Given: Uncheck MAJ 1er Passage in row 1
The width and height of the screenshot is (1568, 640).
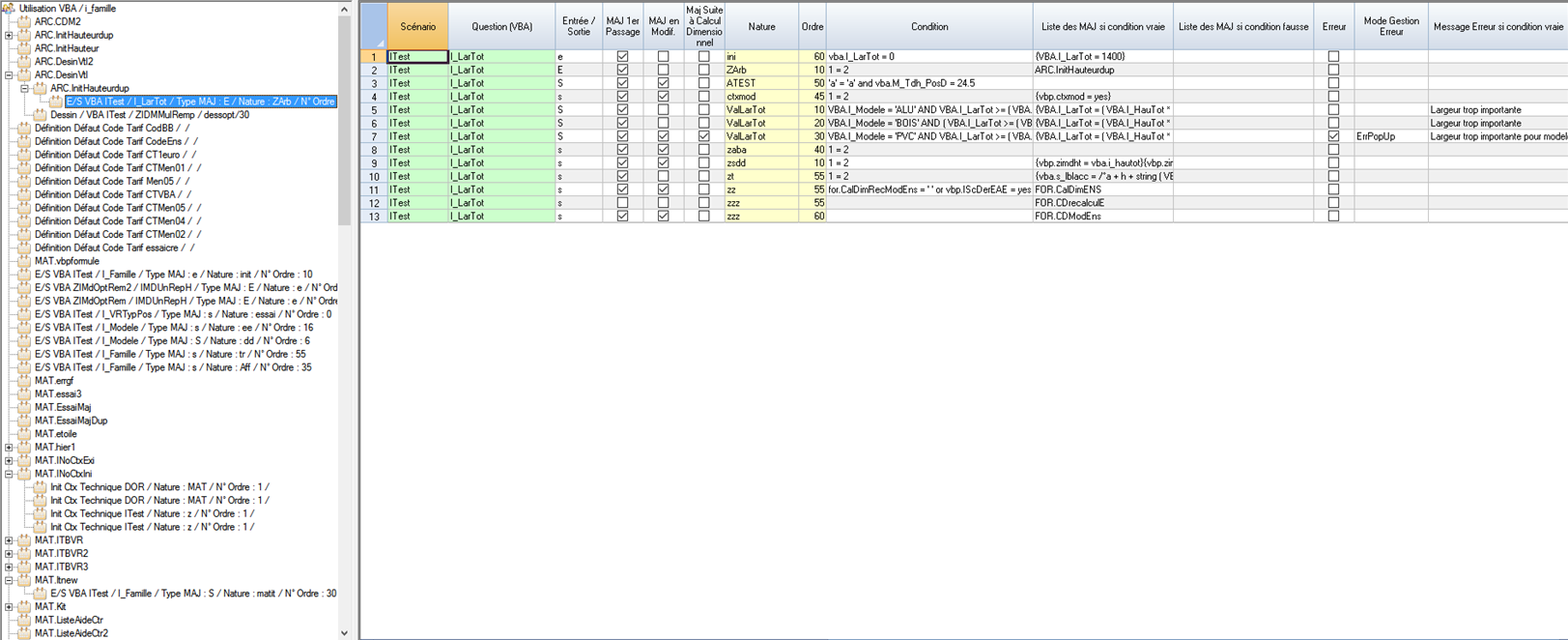Looking at the screenshot, I should [622, 57].
